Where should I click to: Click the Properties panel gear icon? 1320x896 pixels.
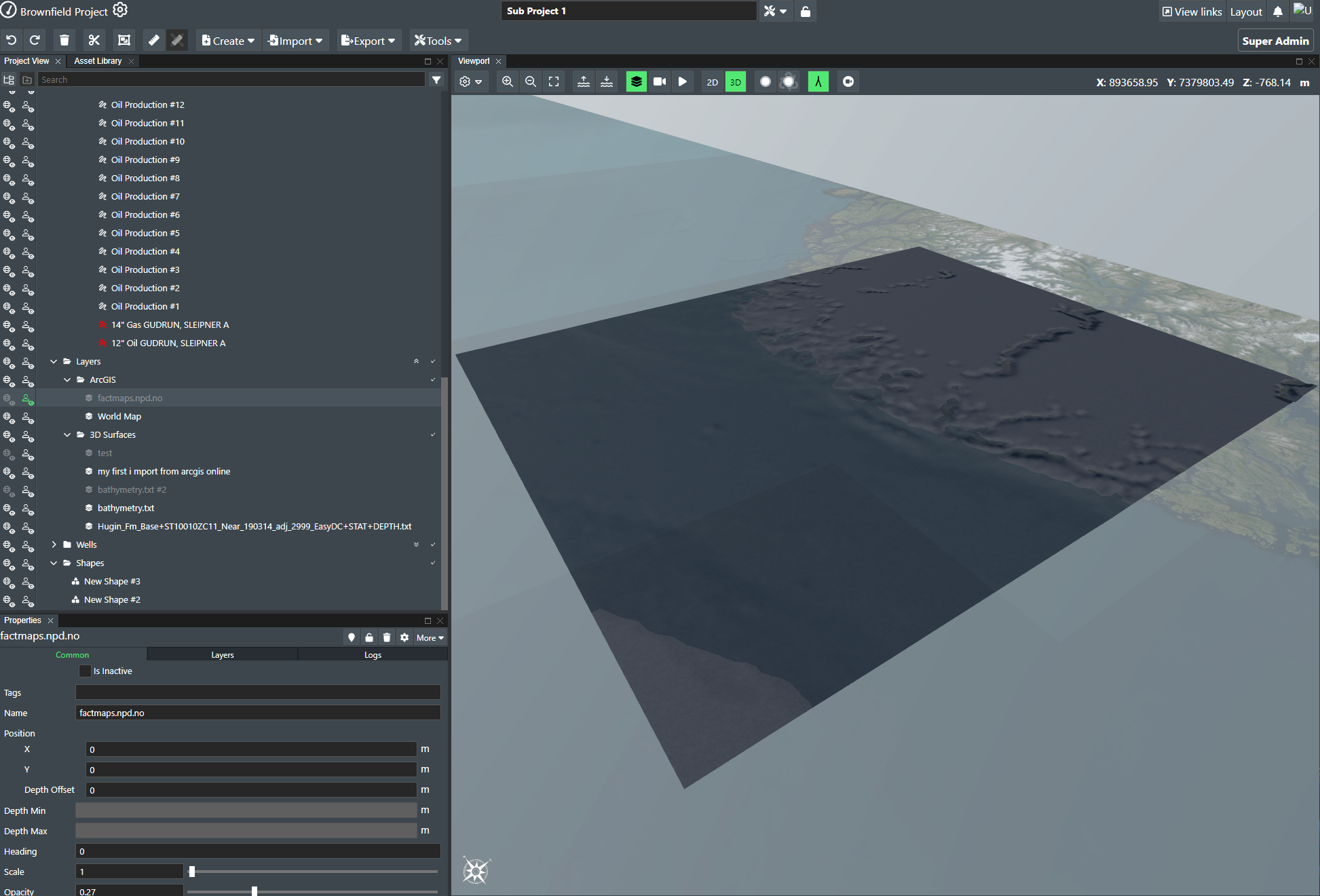click(x=404, y=637)
